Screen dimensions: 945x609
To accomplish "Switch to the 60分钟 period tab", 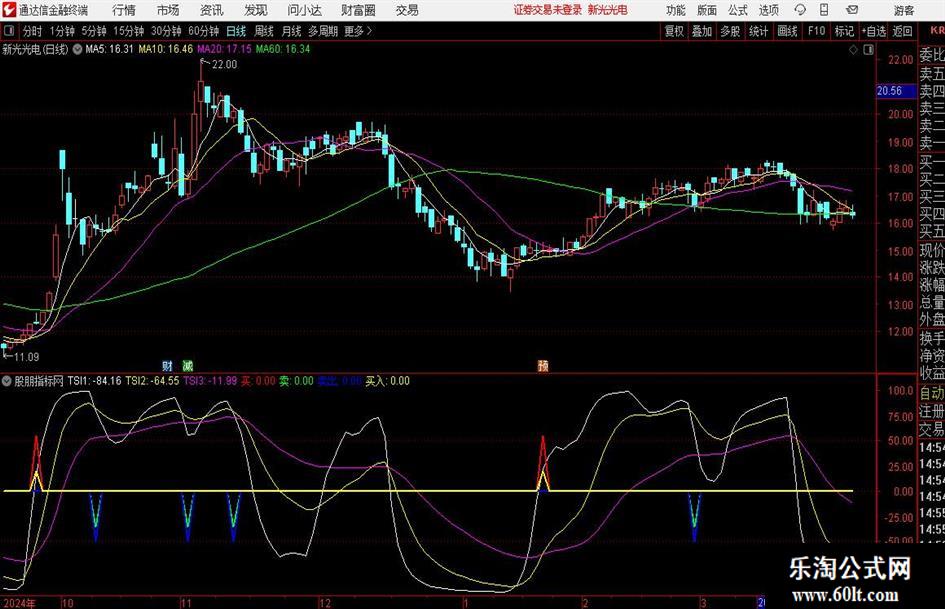I will pos(203,31).
